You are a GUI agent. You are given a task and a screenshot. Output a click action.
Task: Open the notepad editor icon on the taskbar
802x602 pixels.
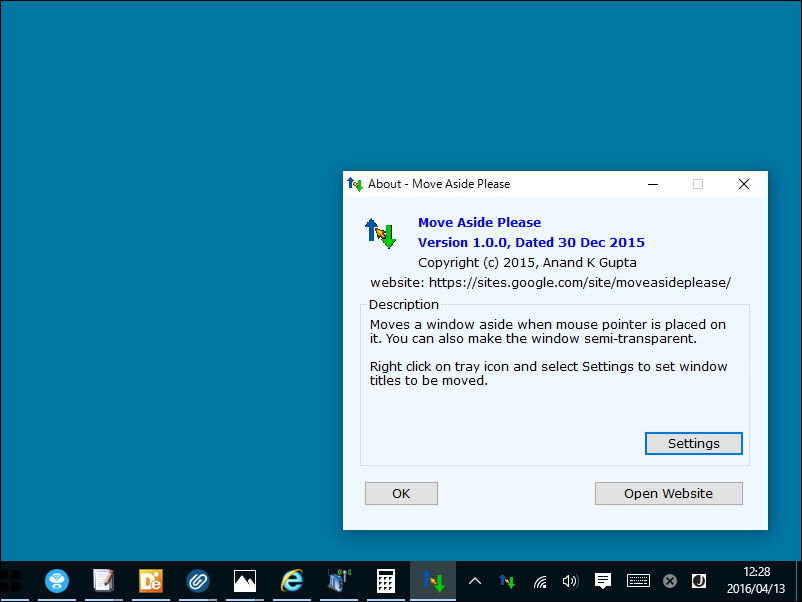[x=103, y=581]
